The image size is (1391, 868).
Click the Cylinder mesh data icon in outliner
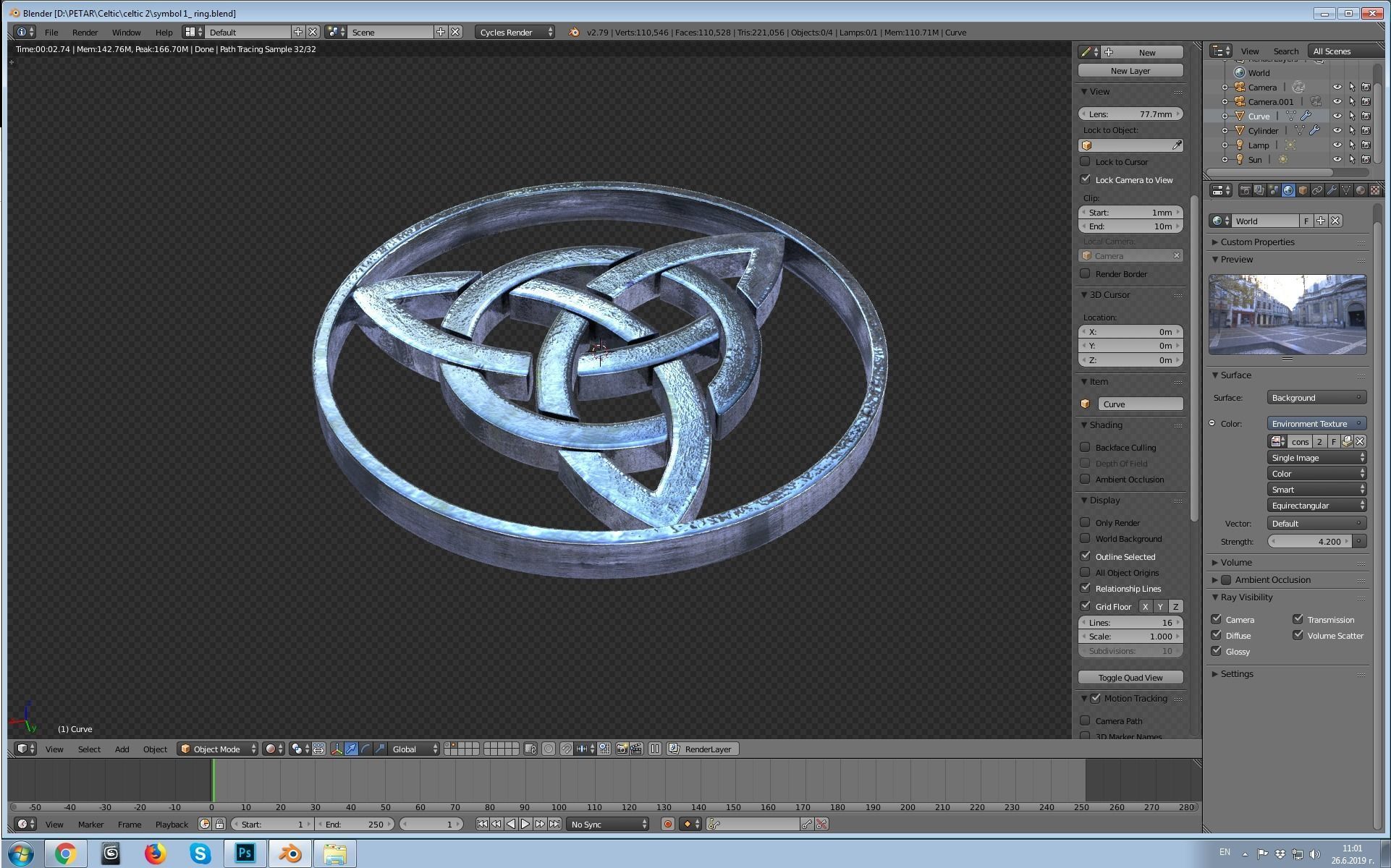coord(1300,130)
